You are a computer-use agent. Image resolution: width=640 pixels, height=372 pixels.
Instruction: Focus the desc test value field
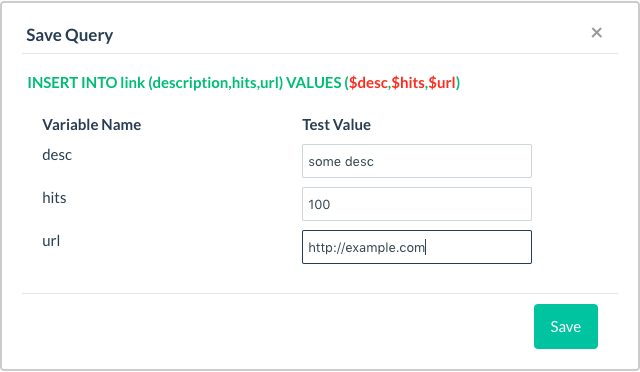pyautogui.click(x=417, y=161)
